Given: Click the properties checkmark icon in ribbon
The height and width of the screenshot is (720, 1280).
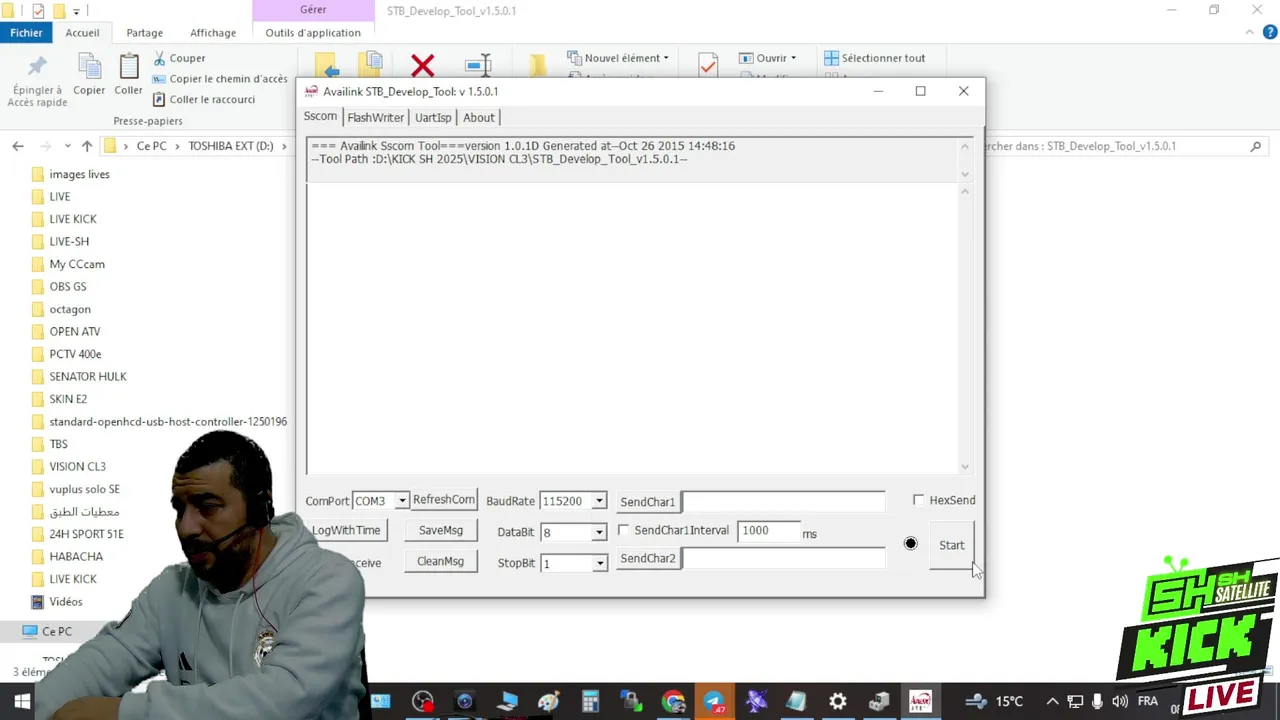Looking at the screenshot, I should [x=708, y=65].
